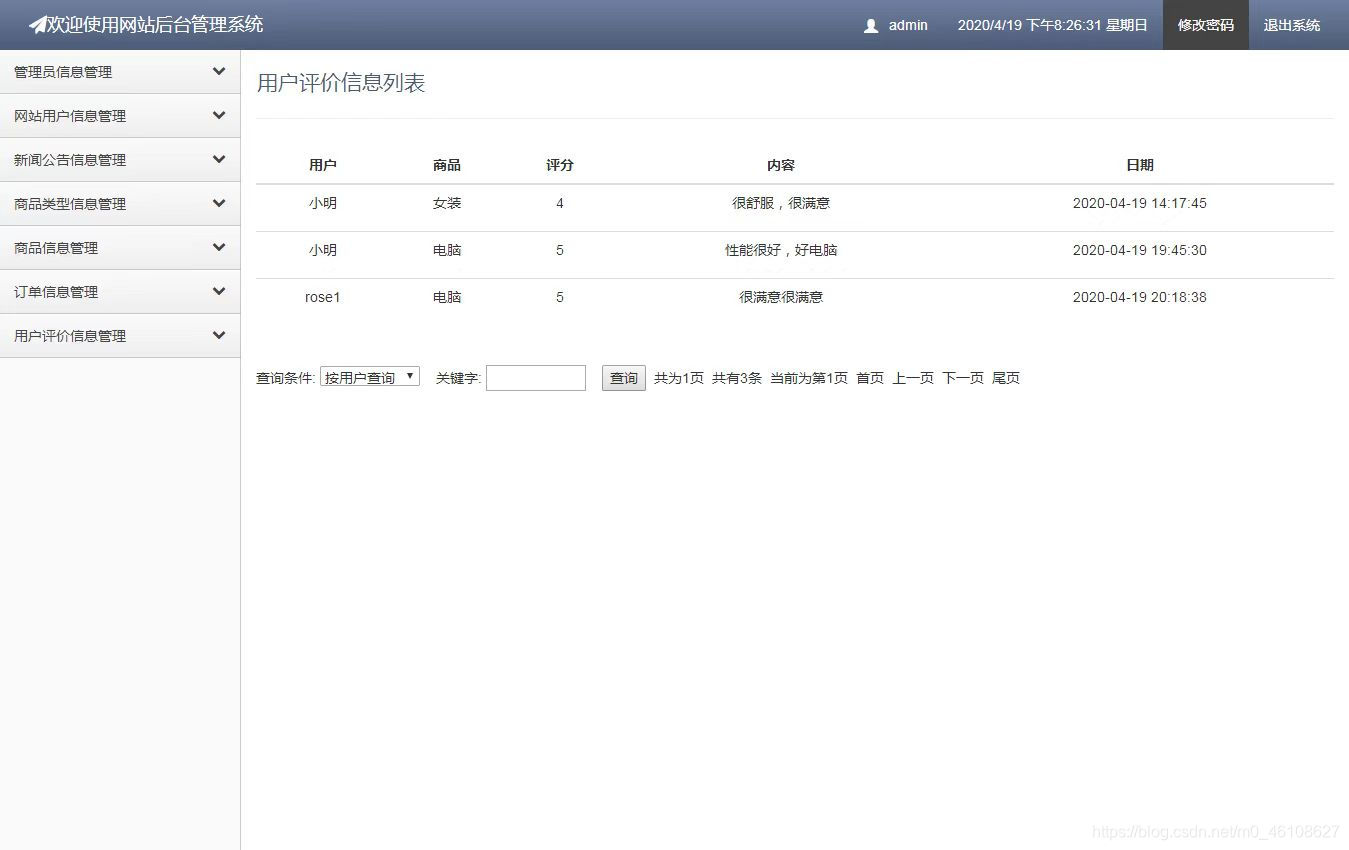Expand chevron next to 新闻公告信息管理
This screenshot has height=850, width=1349.
(219, 159)
